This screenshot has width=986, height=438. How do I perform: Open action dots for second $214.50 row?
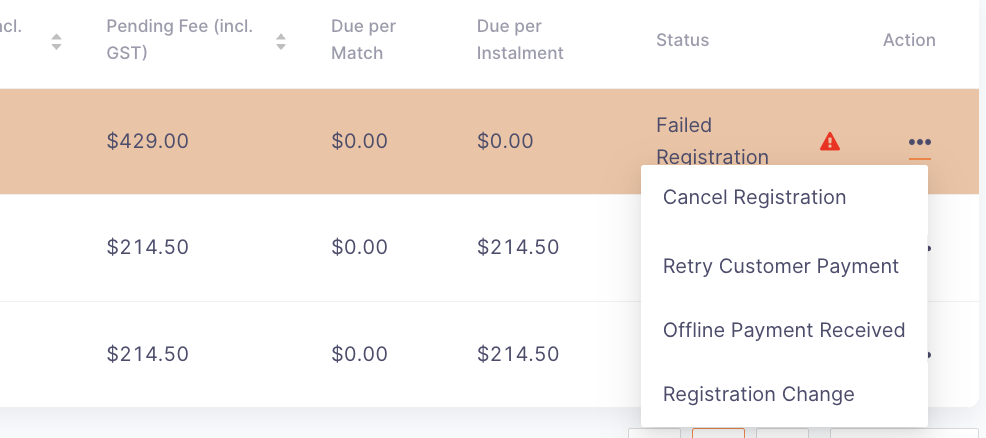(929, 248)
